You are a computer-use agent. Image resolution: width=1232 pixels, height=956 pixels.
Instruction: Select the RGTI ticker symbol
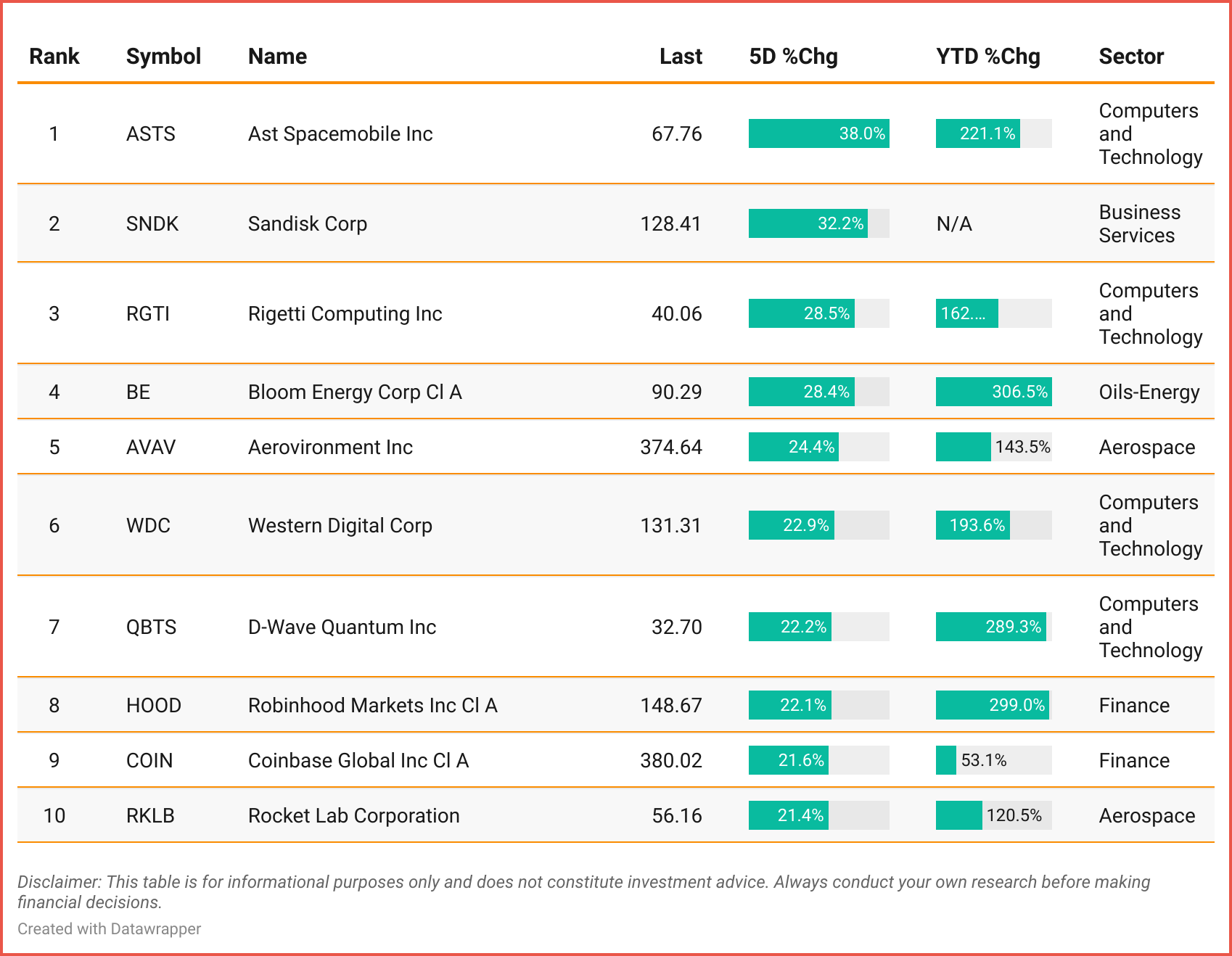coord(147,314)
